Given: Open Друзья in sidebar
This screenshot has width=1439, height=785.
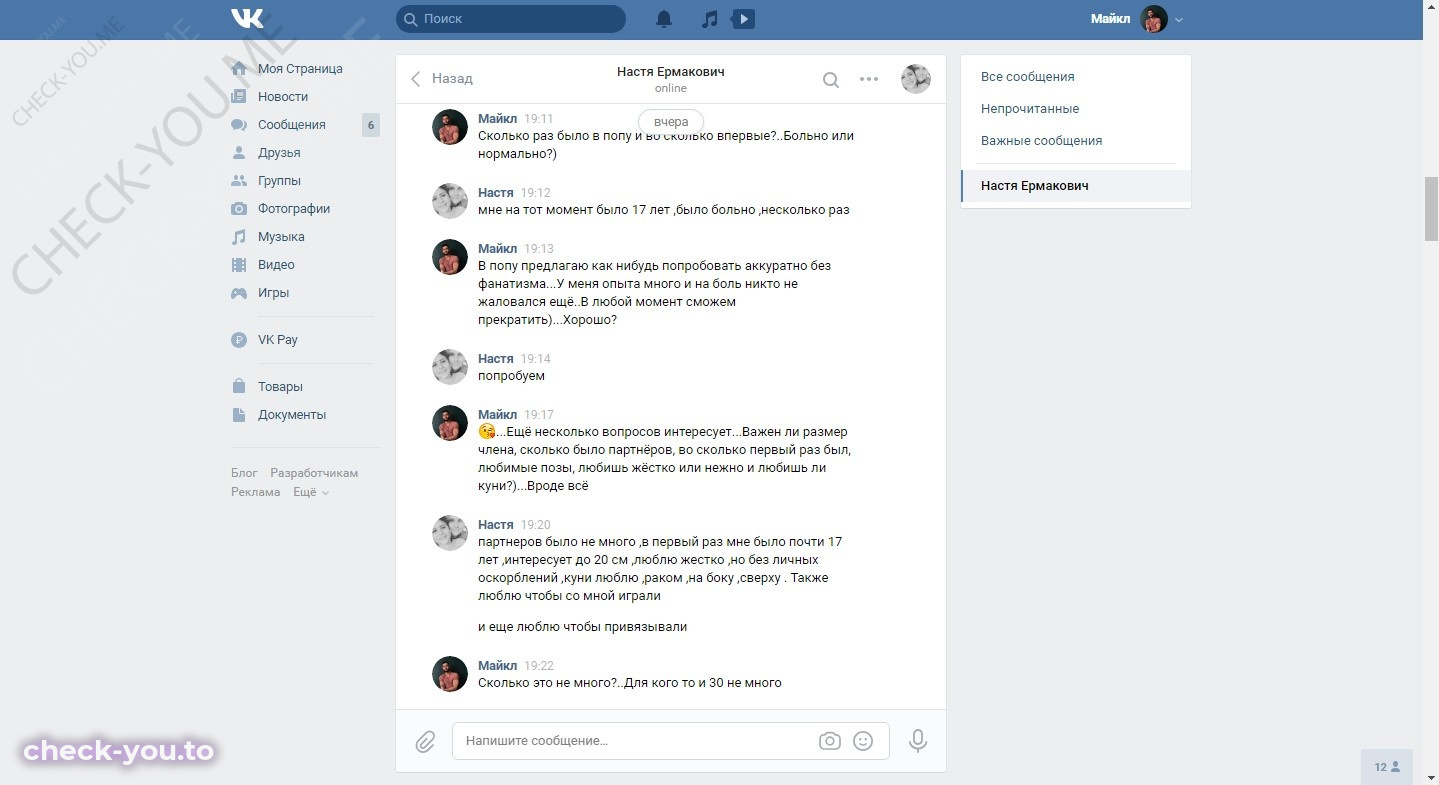Looking at the screenshot, I should [x=279, y=153].
